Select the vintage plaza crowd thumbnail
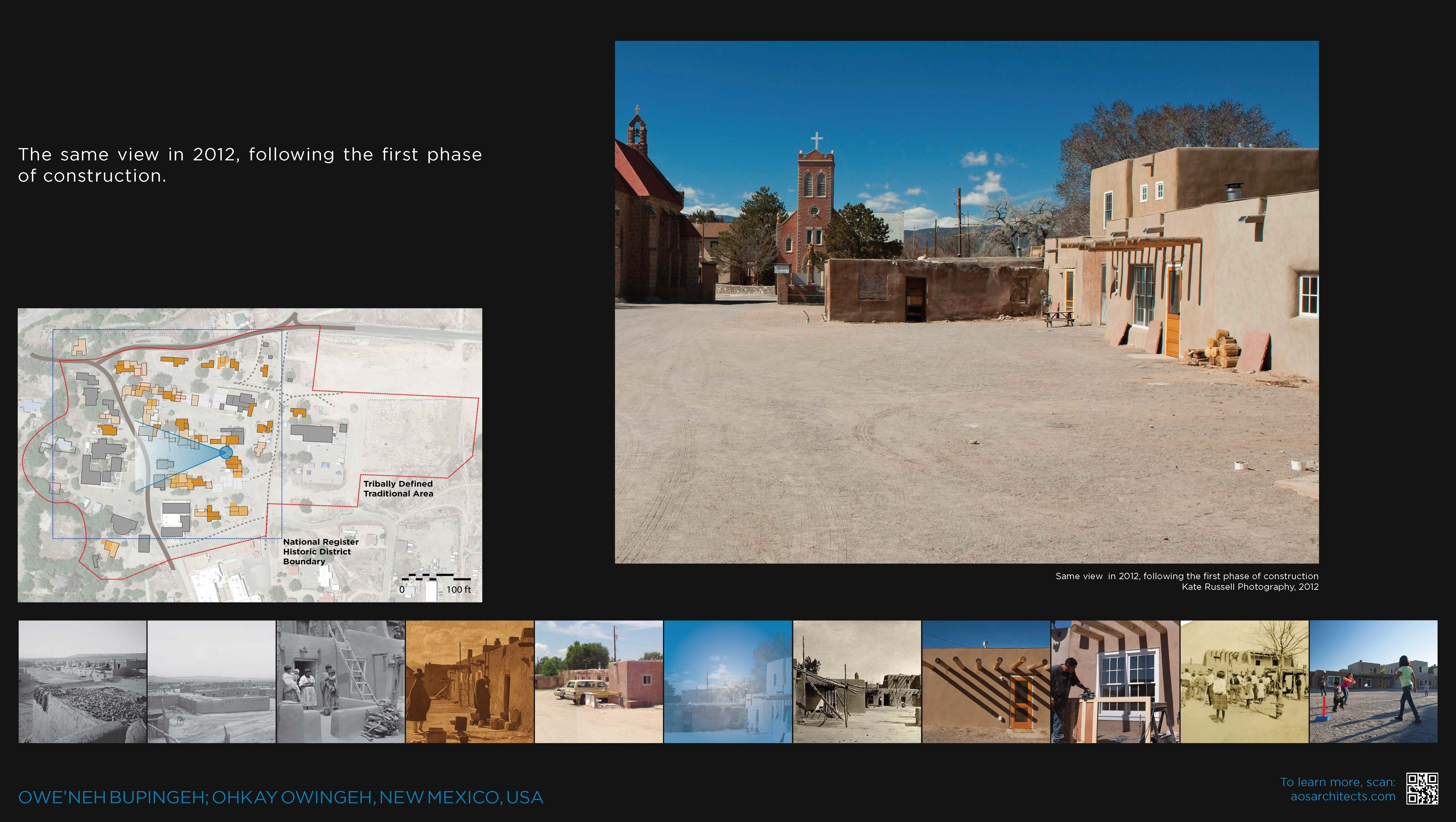Image resolution: width=1456 pixels, height=822 pixels. [x=1244, y=682]
